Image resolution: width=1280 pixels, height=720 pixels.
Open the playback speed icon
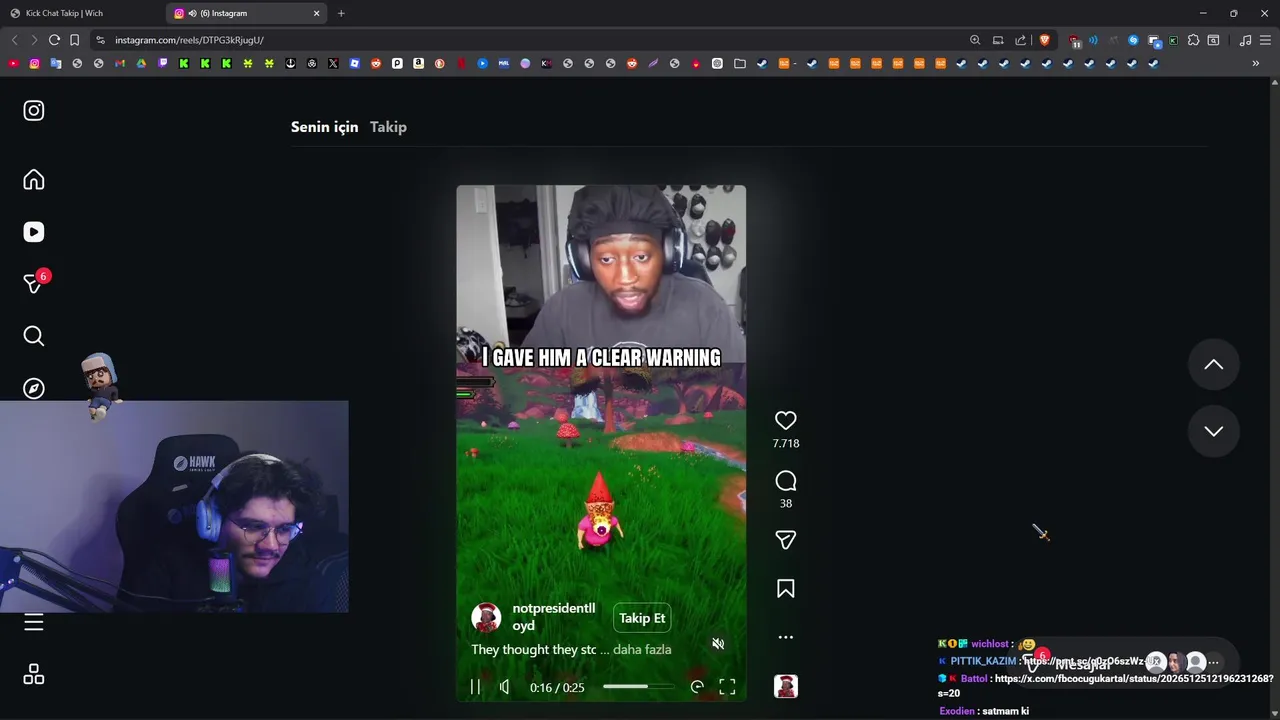tap(697, 687)
